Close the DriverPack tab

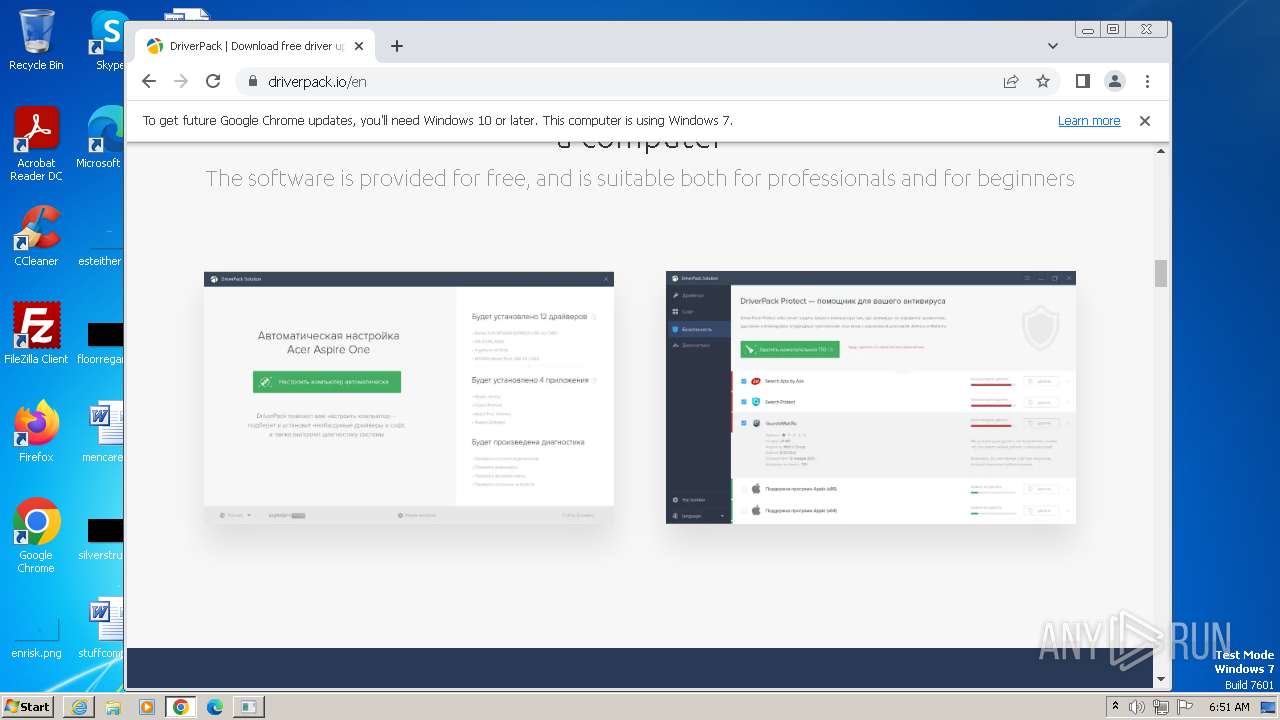click(359, 46)
